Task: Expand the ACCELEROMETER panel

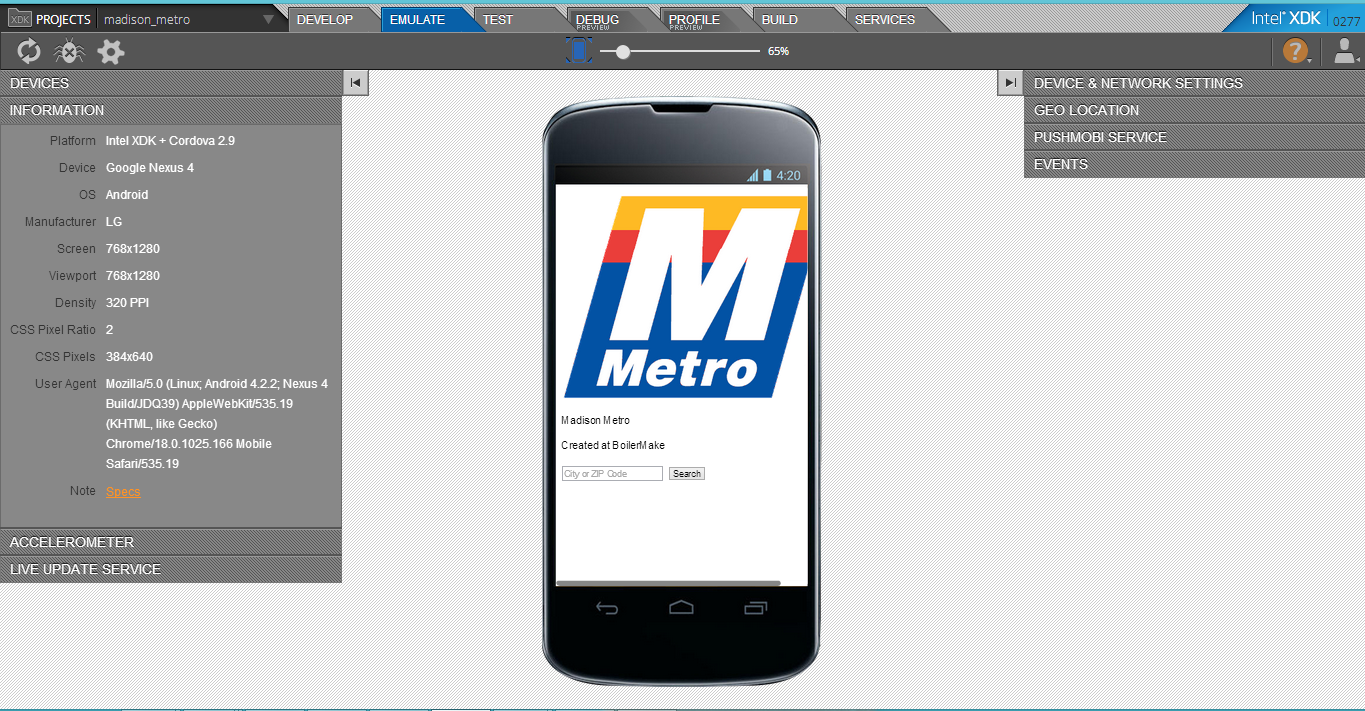Action: coord(171,542)
